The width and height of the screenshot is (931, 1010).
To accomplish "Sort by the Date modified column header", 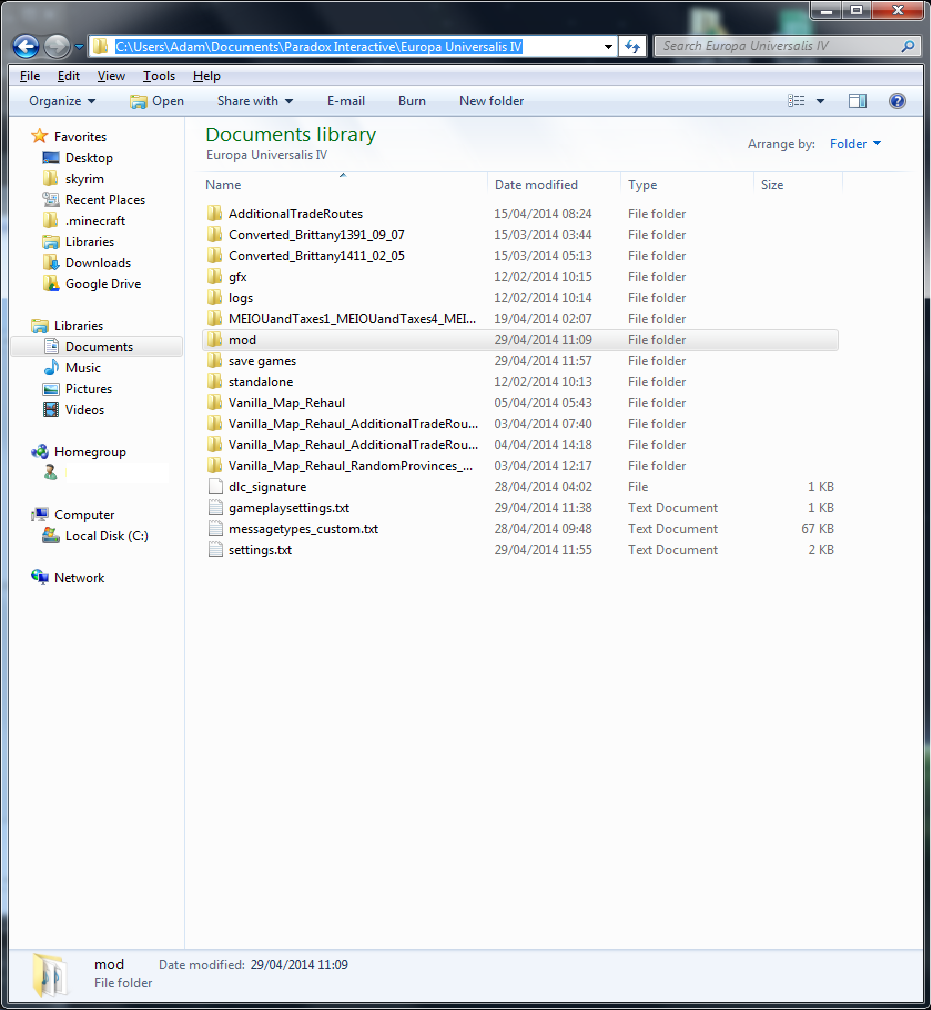I will (536, 185).
